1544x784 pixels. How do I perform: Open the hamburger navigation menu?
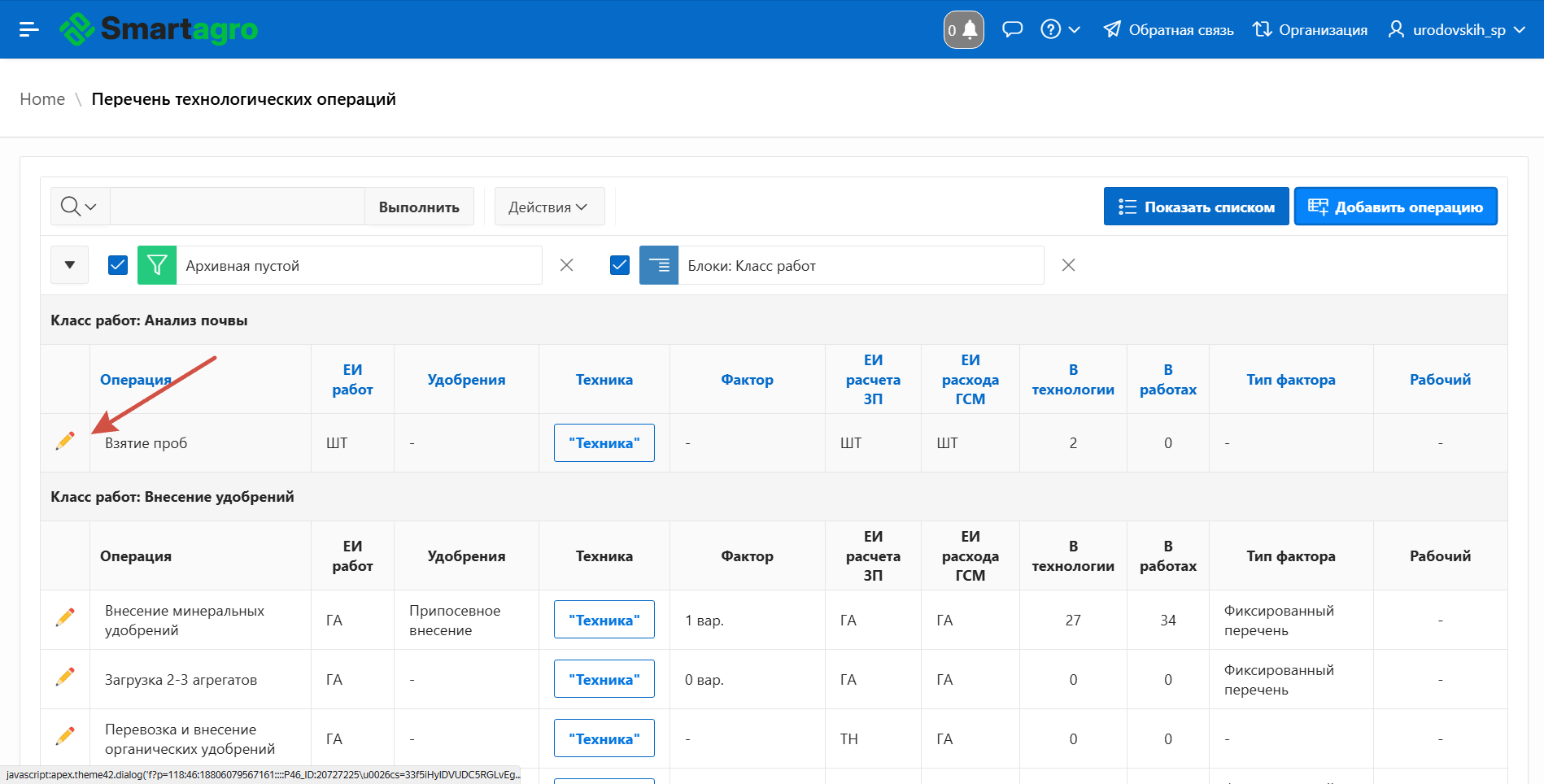pos(29,29)
